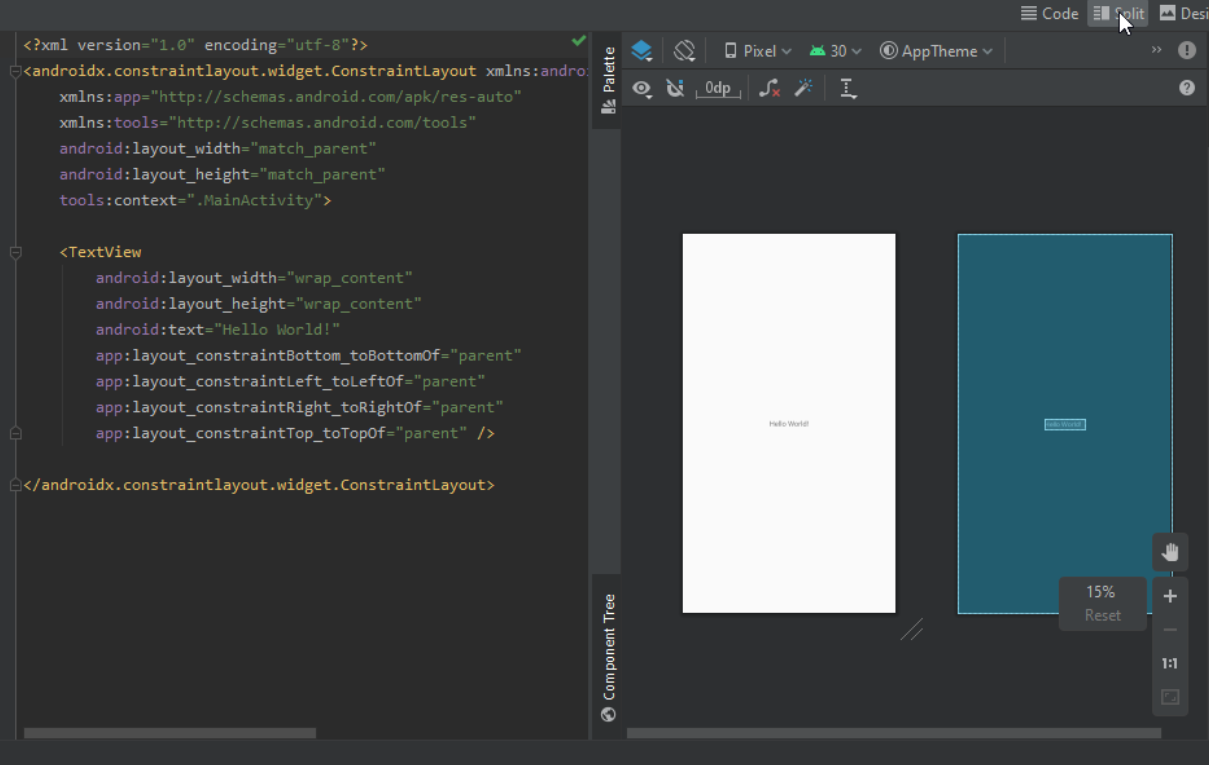Set default margins 0dp field
This screenshot has height=765, width=1209.
718,89
